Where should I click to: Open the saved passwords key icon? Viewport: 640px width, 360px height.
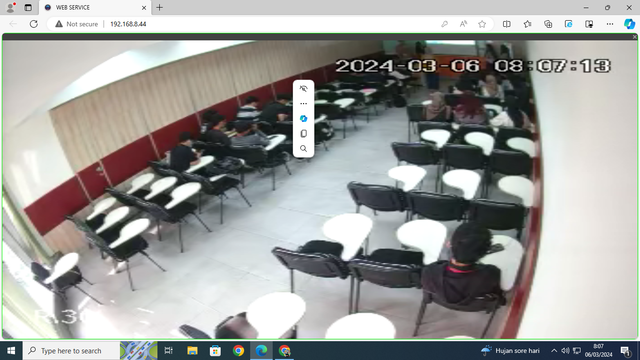click(444, 24)
